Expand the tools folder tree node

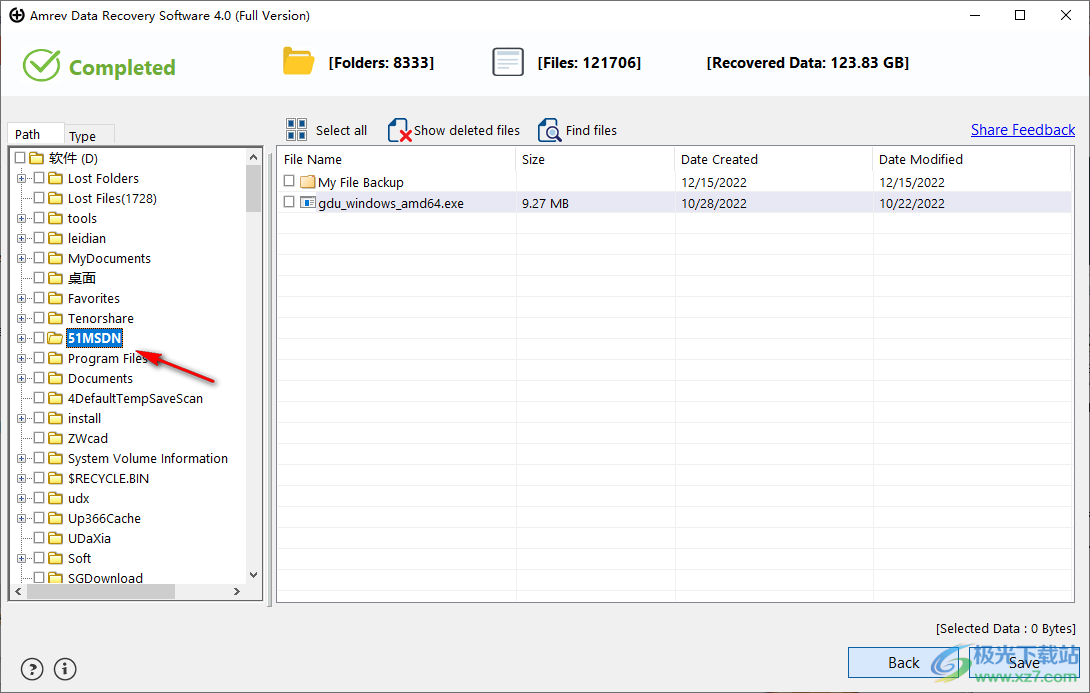21,218
